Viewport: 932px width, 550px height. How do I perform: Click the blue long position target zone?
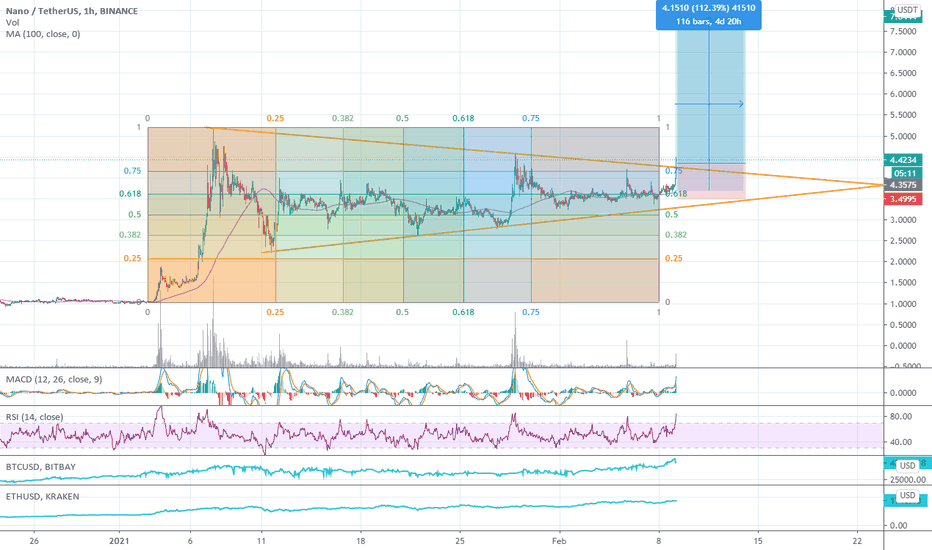[710, 96]
